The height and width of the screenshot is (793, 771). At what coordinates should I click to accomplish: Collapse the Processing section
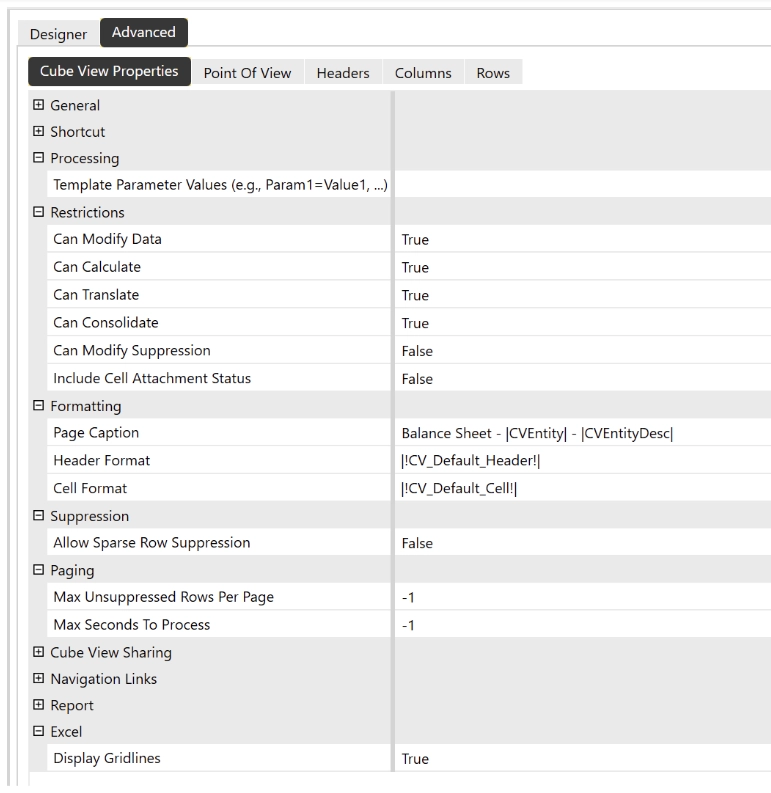coord(39,158)
